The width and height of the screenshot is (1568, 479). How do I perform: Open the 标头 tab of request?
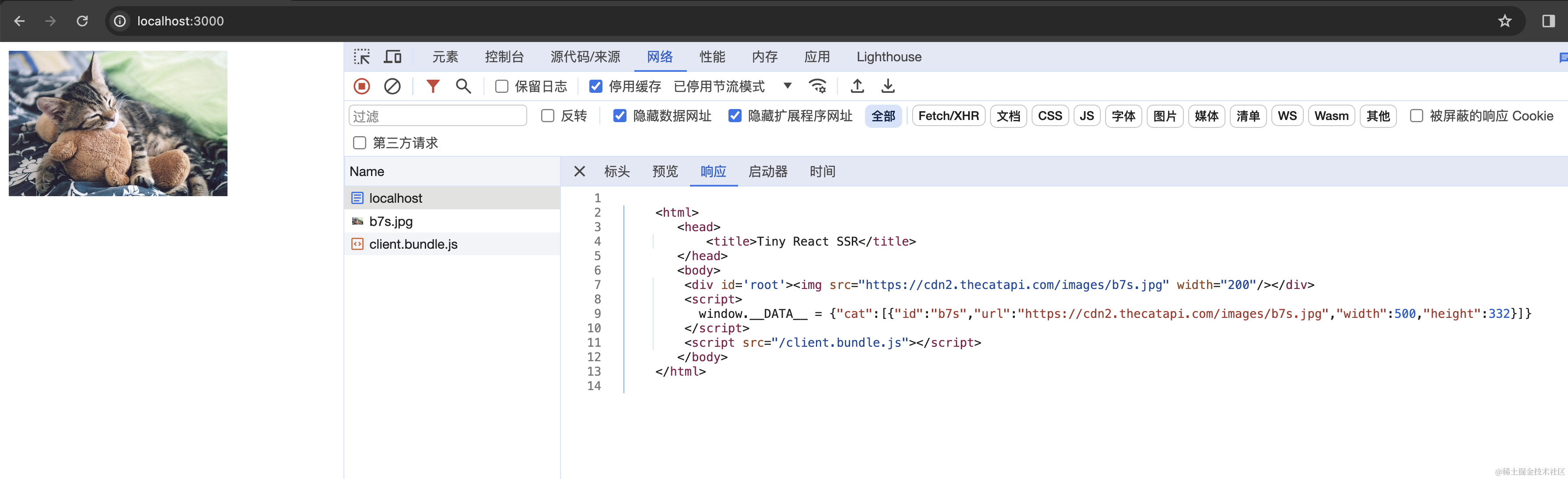point(616,171)
